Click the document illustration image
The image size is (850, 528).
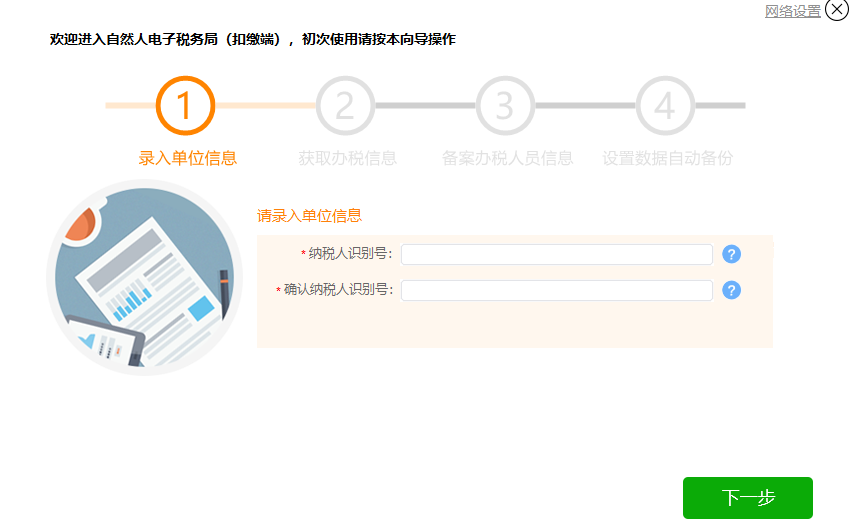[144, 278]
